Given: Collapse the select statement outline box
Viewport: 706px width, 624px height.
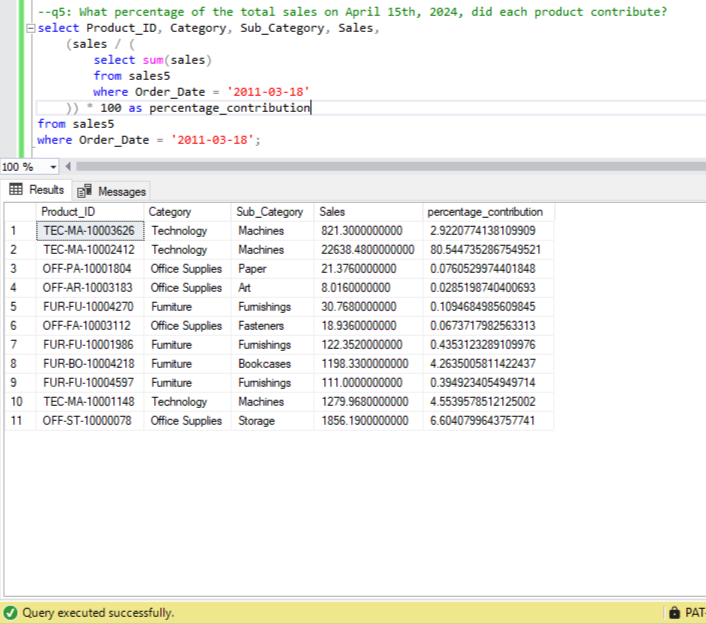Looking at the screenshot, I should tap(31, 28).
